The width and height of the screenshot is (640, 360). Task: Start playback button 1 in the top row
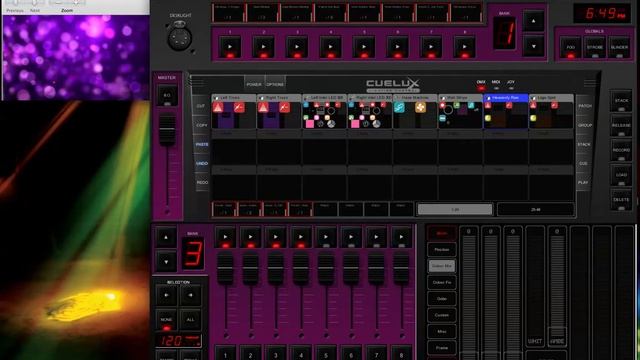[x=230, y=48]
